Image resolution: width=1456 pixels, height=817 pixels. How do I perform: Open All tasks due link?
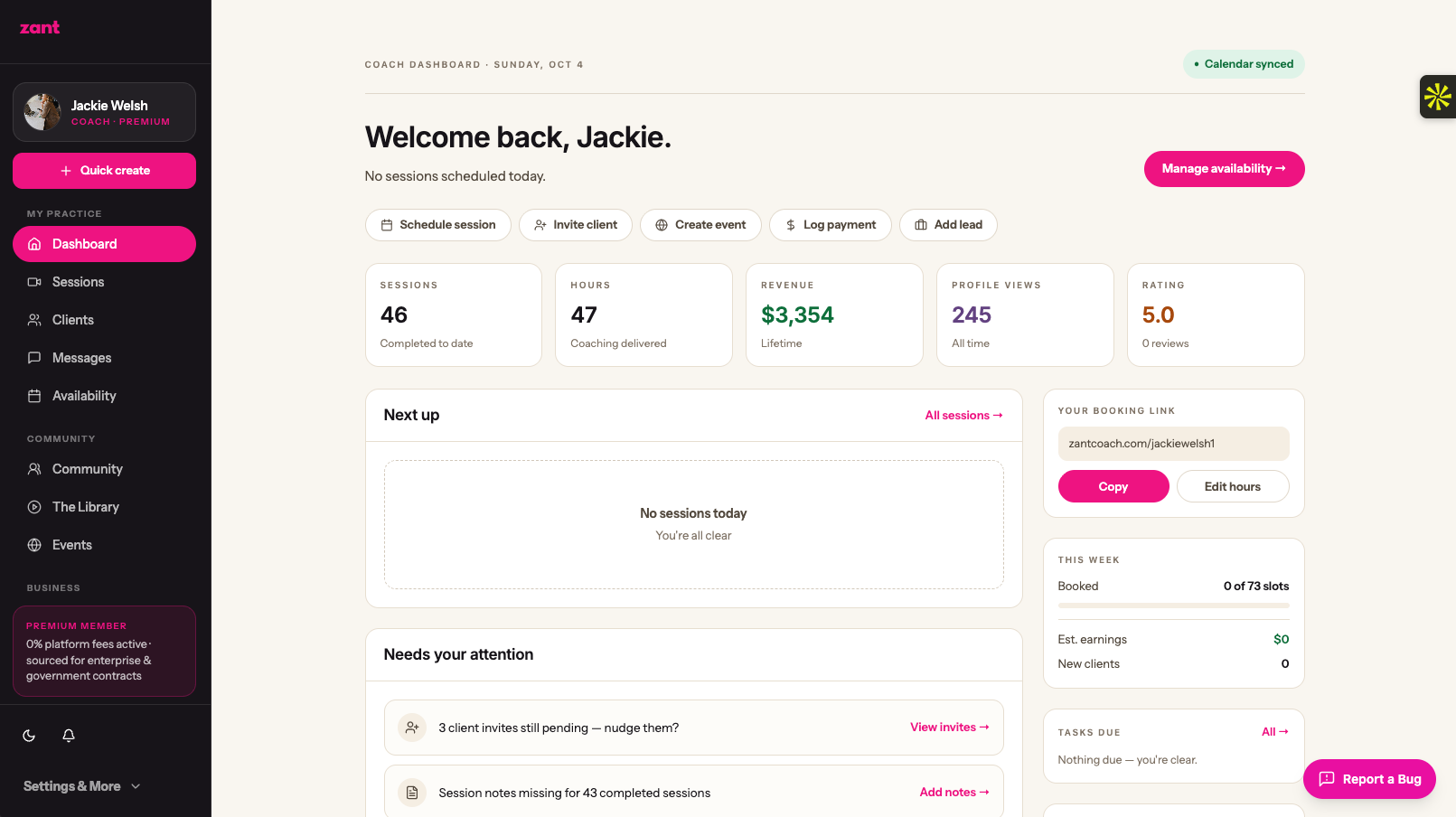coord(1275,732)
